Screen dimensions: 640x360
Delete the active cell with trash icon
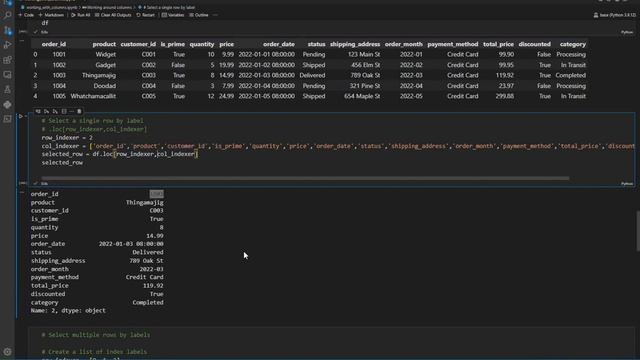pos(79,111)
